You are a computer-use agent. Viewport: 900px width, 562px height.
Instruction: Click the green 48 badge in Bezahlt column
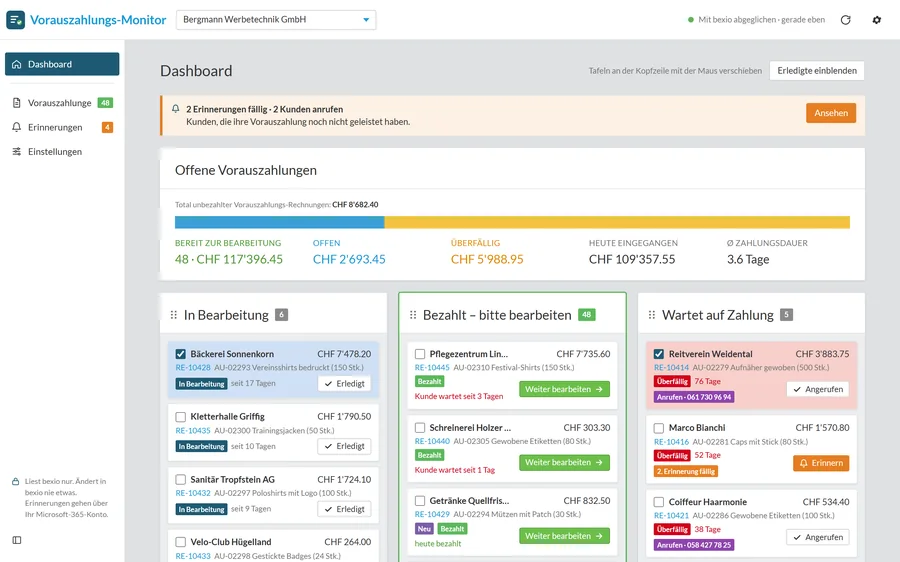click(587, 315)
